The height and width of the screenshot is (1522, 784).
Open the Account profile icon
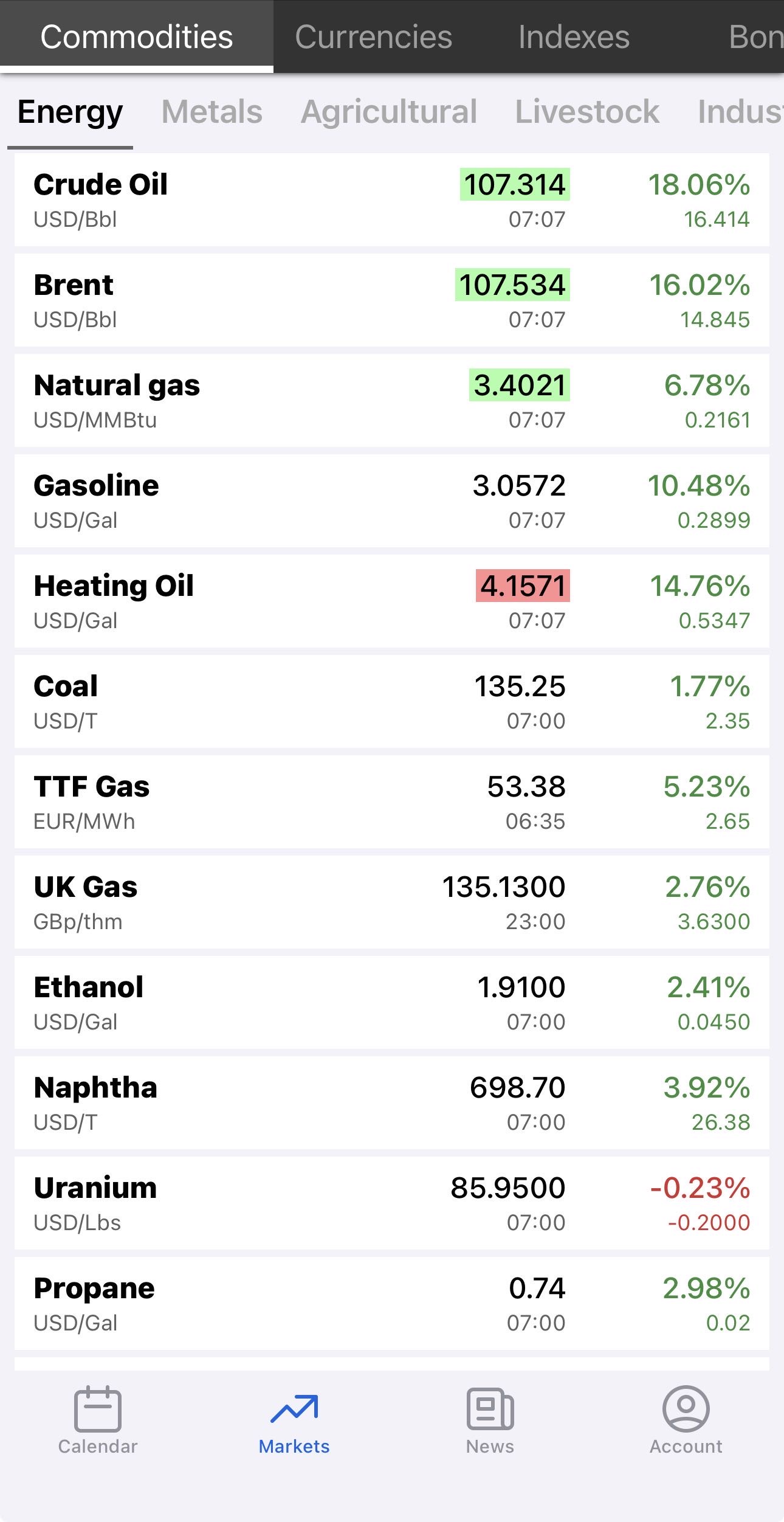tap(686, 1410)
